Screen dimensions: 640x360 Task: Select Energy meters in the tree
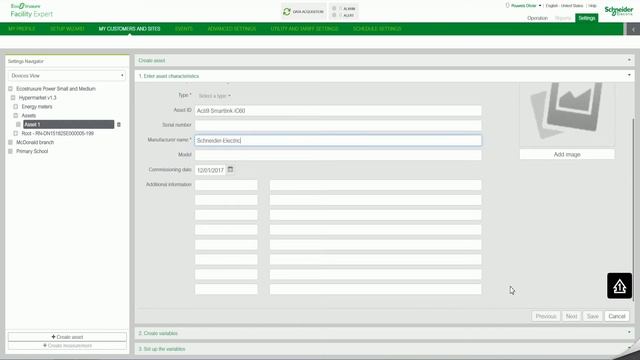[x=37, y=107]
